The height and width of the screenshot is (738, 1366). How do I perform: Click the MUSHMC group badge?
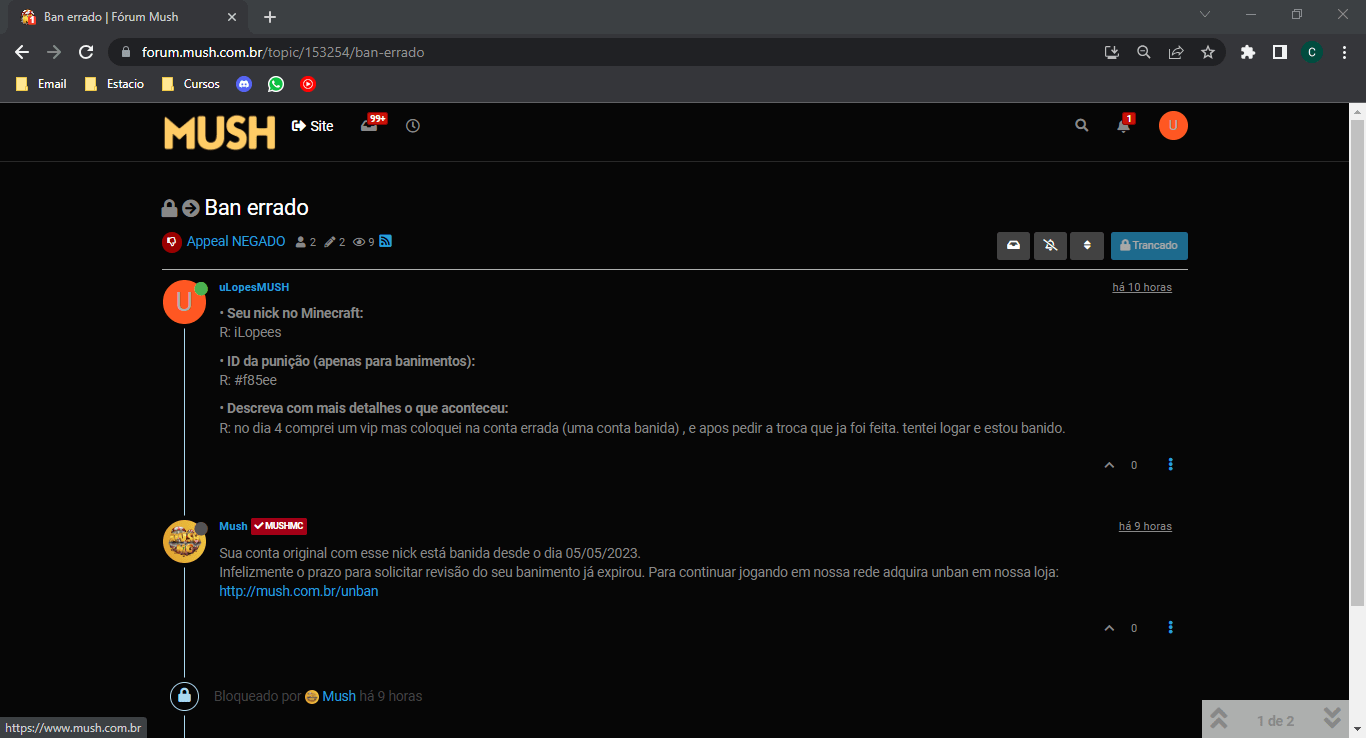tap(279, 526)
